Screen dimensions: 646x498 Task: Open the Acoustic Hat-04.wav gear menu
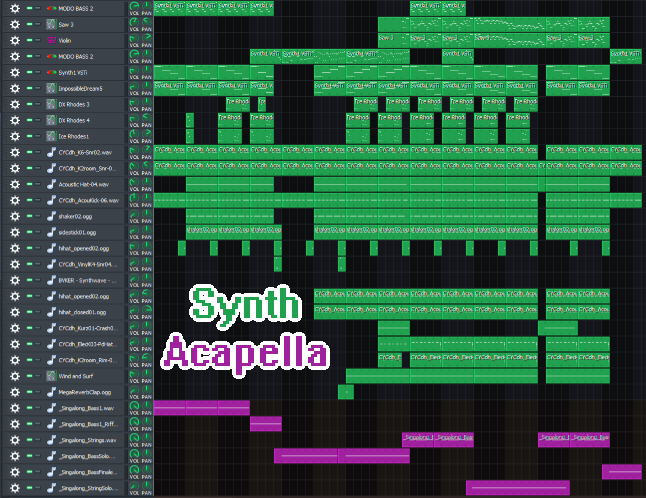click(x=15, y=184)
